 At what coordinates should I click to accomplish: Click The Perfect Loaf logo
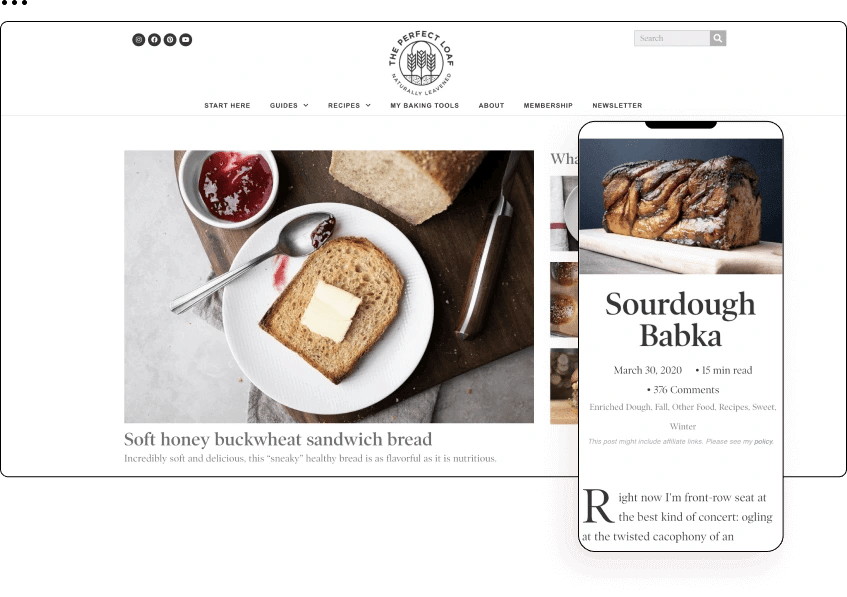[x=421, y=63]
